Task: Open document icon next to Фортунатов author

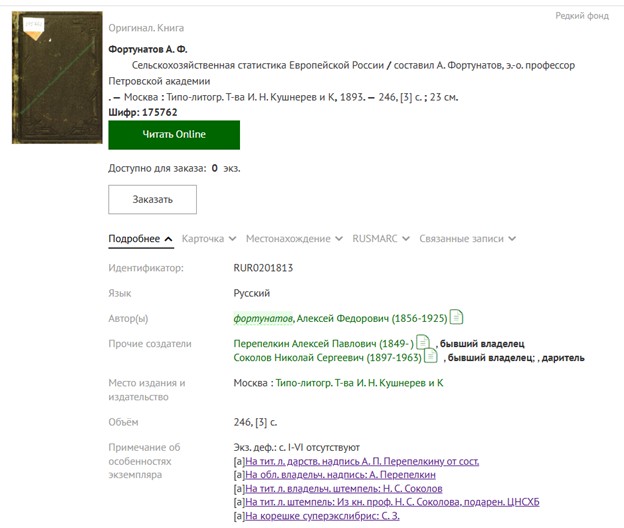Action: click(x=456, y=318)
